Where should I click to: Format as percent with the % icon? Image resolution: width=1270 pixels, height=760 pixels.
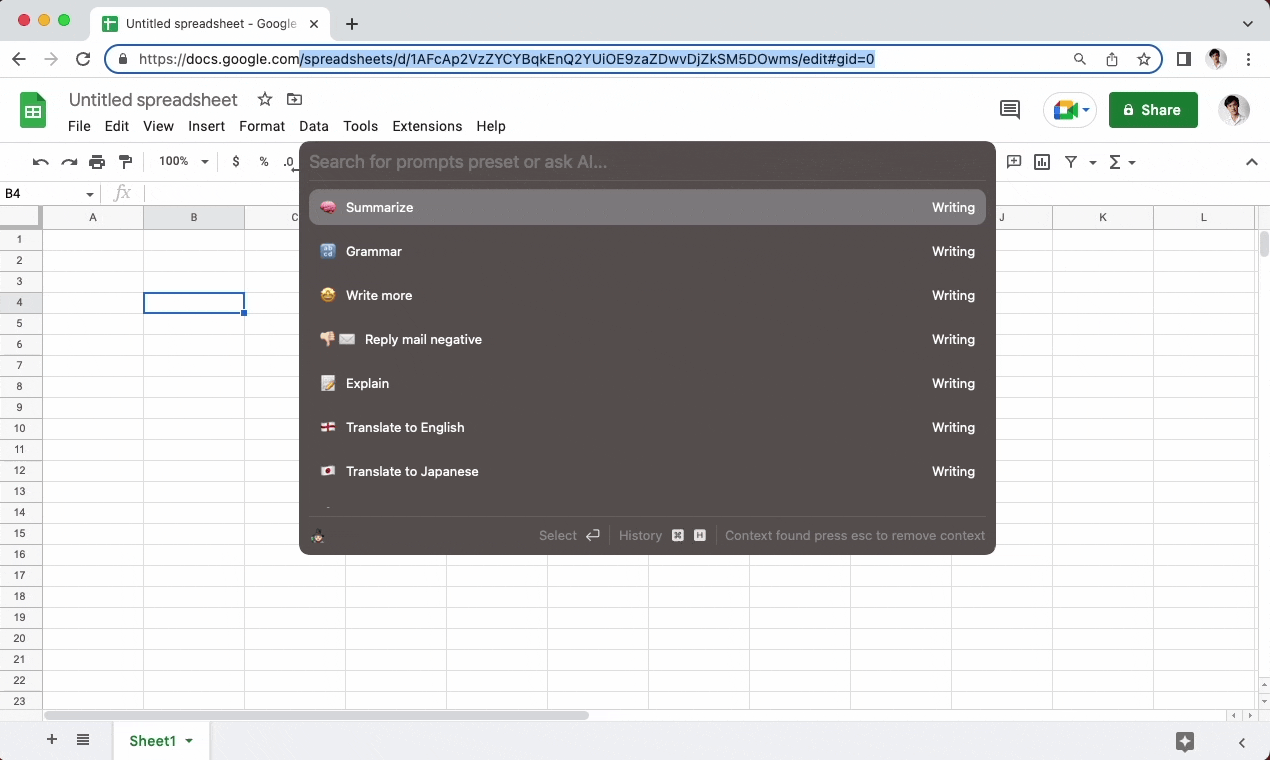(x=264, y=162)
